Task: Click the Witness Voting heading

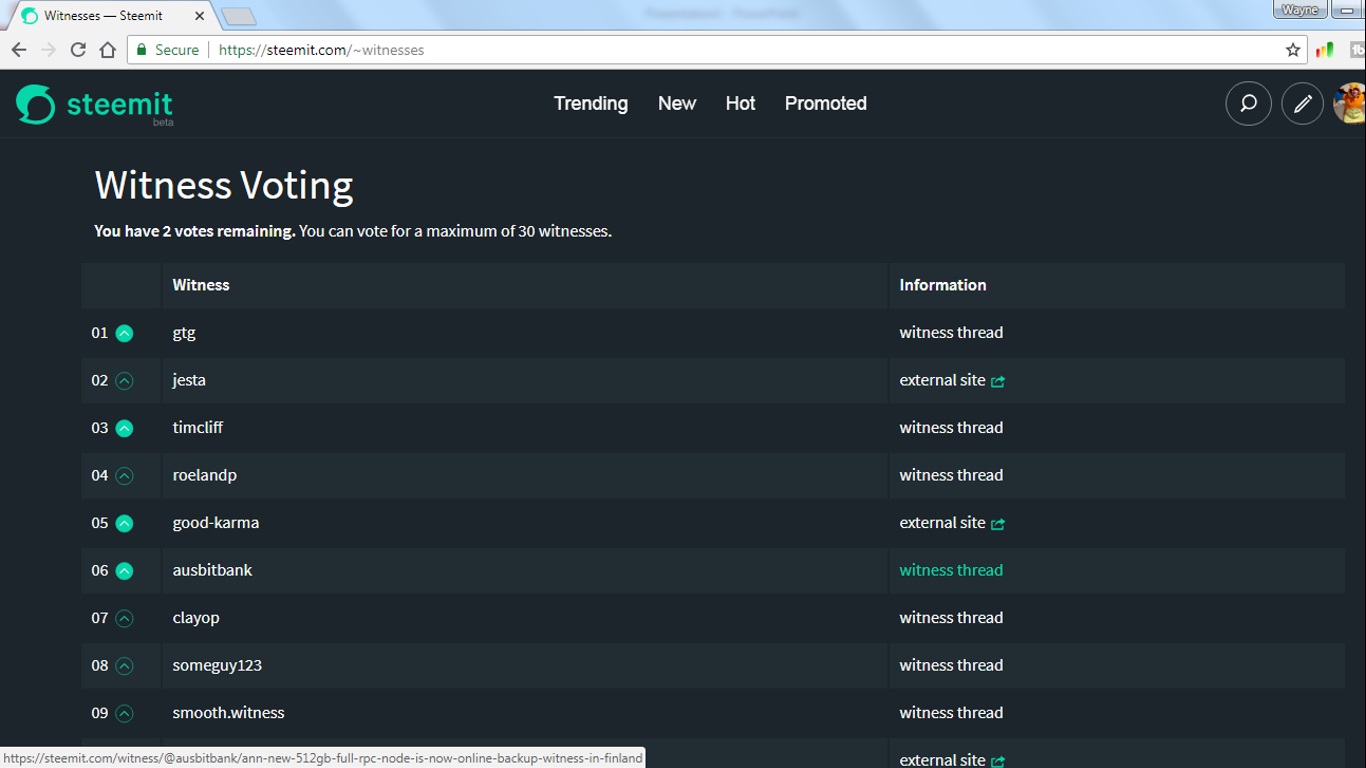Action: tap(224, 186)
